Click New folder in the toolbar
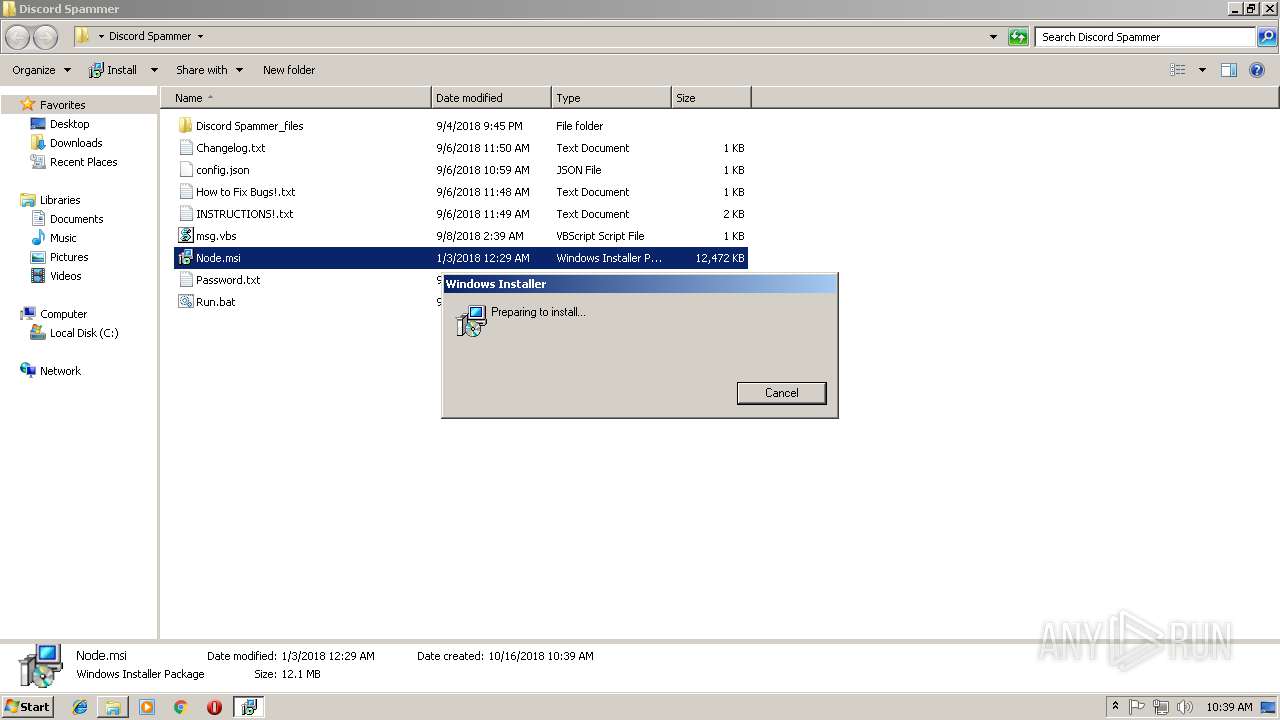The width and height of the screenshot is (1280, 720). coord(289,70)
